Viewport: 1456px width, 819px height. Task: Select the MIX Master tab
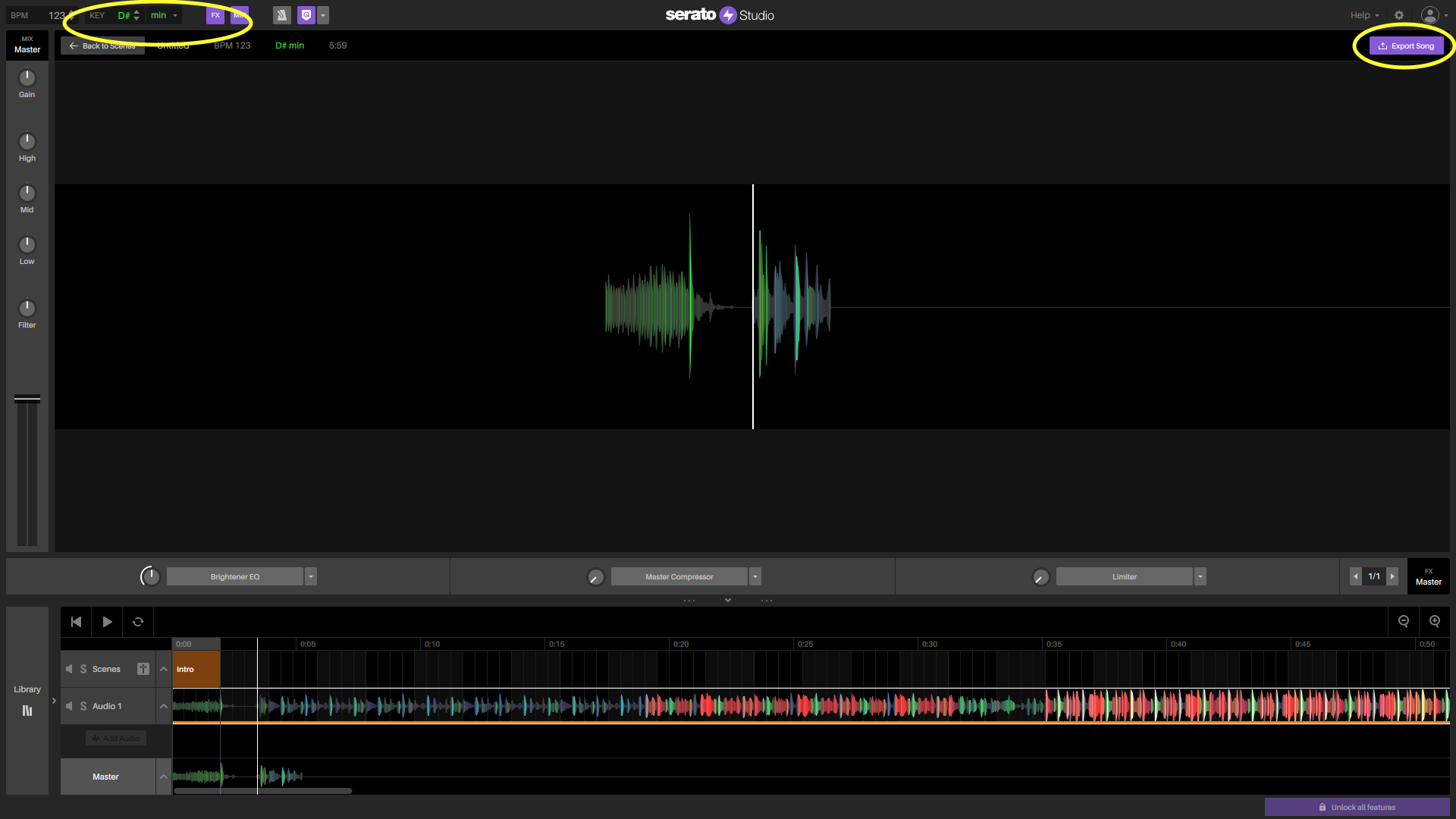pyautogui.click(x=27, y=45)
